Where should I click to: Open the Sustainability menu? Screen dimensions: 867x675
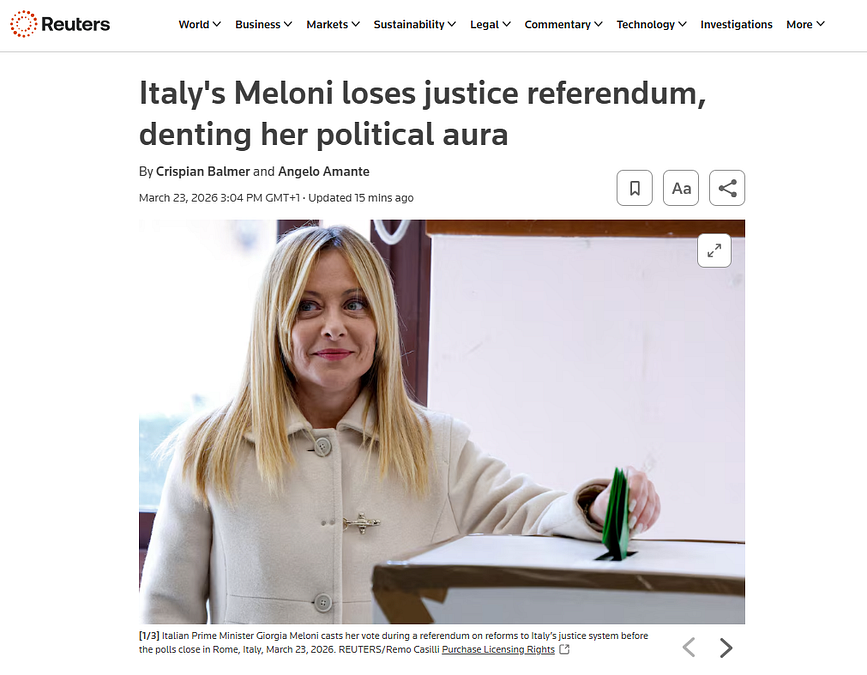coord(415,24)
